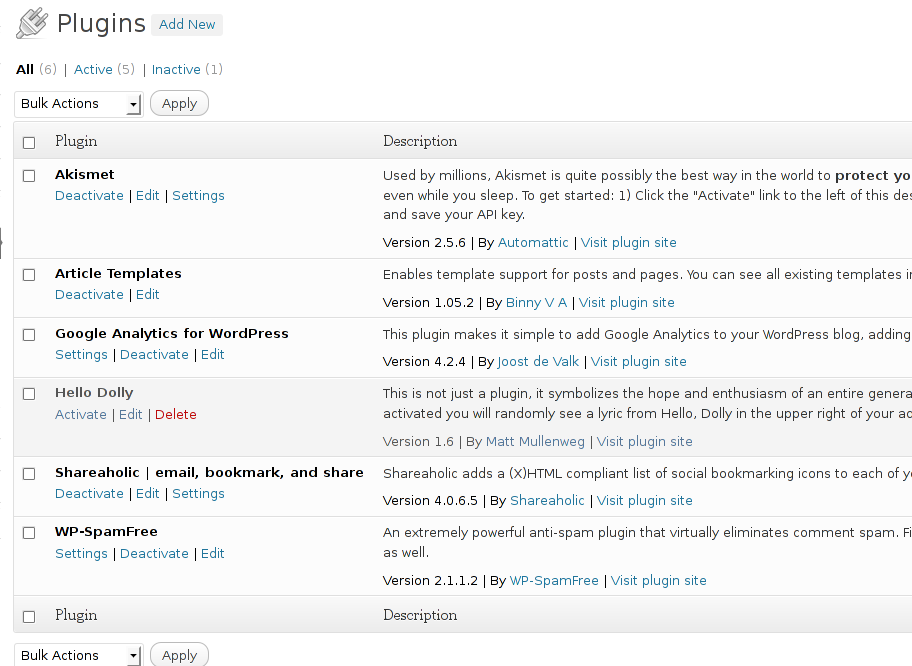Deactivate Article Templates plugin
Screen dimensions: 912x666
(x=89, y=294)
